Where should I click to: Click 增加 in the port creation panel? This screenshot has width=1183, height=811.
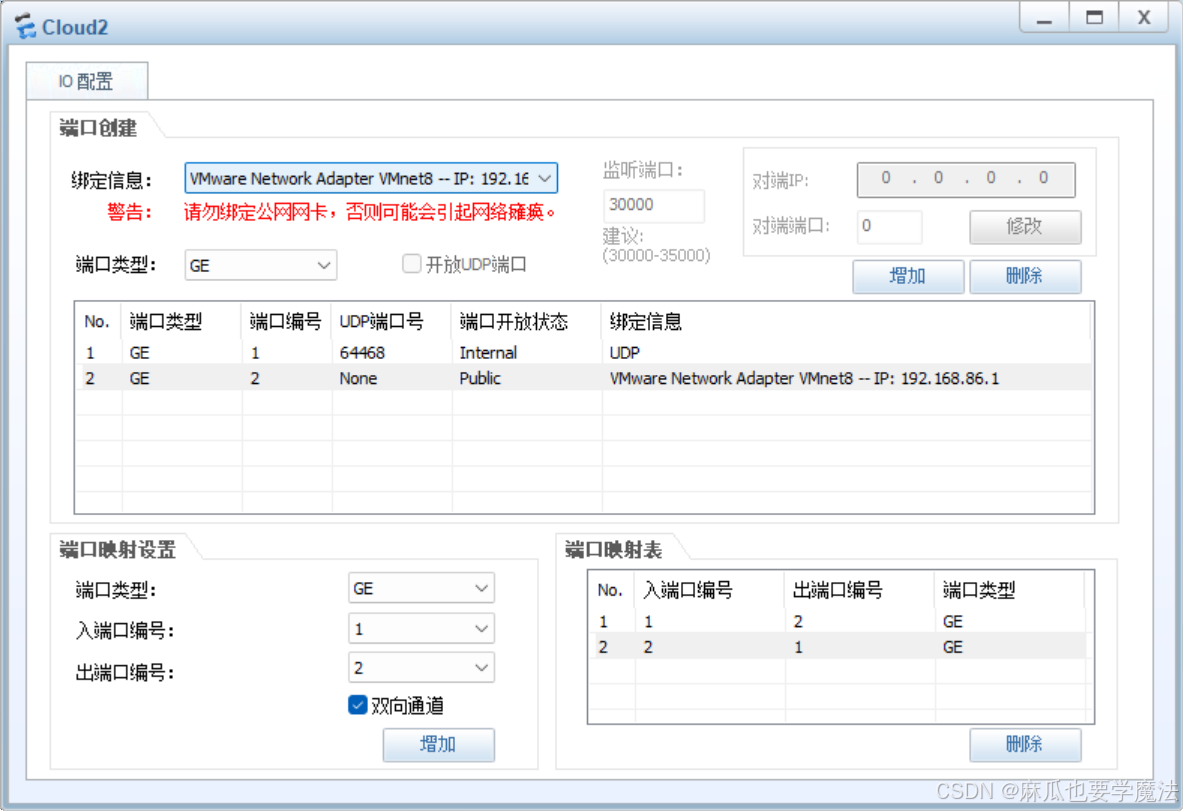point(907,277)
